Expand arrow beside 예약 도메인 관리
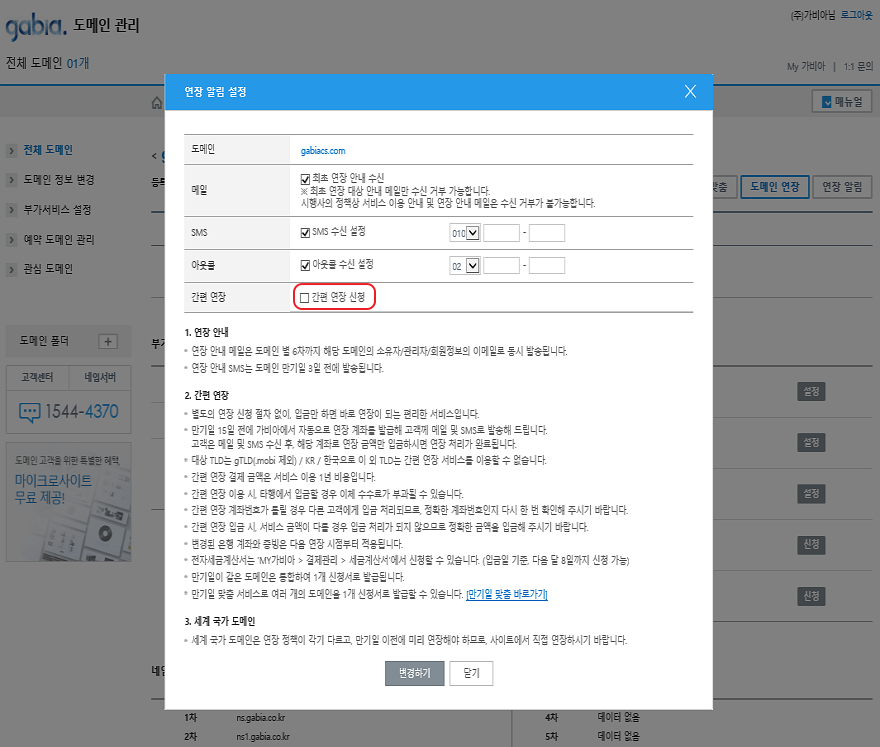The image size is (880, 747). [x=11, y=240]
